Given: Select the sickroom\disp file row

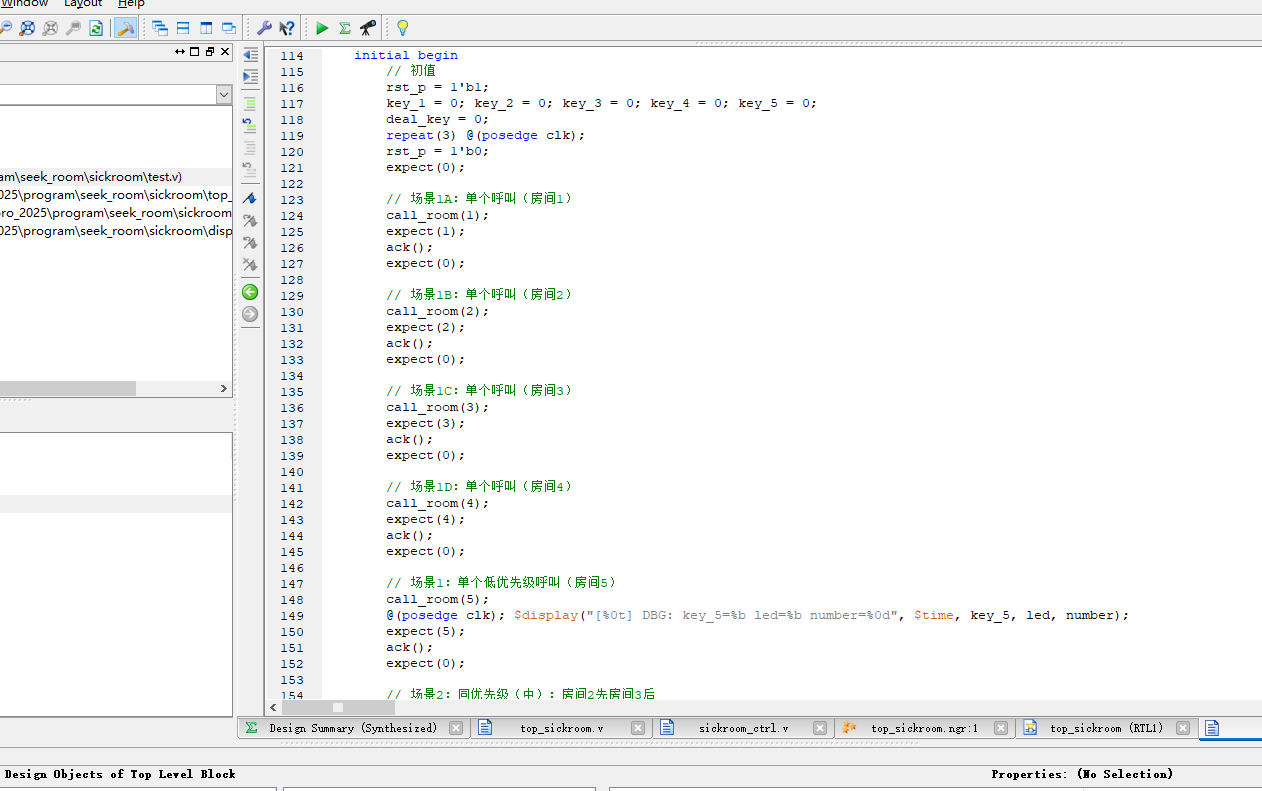Looking at the screenshot, I should coord(116,231).
